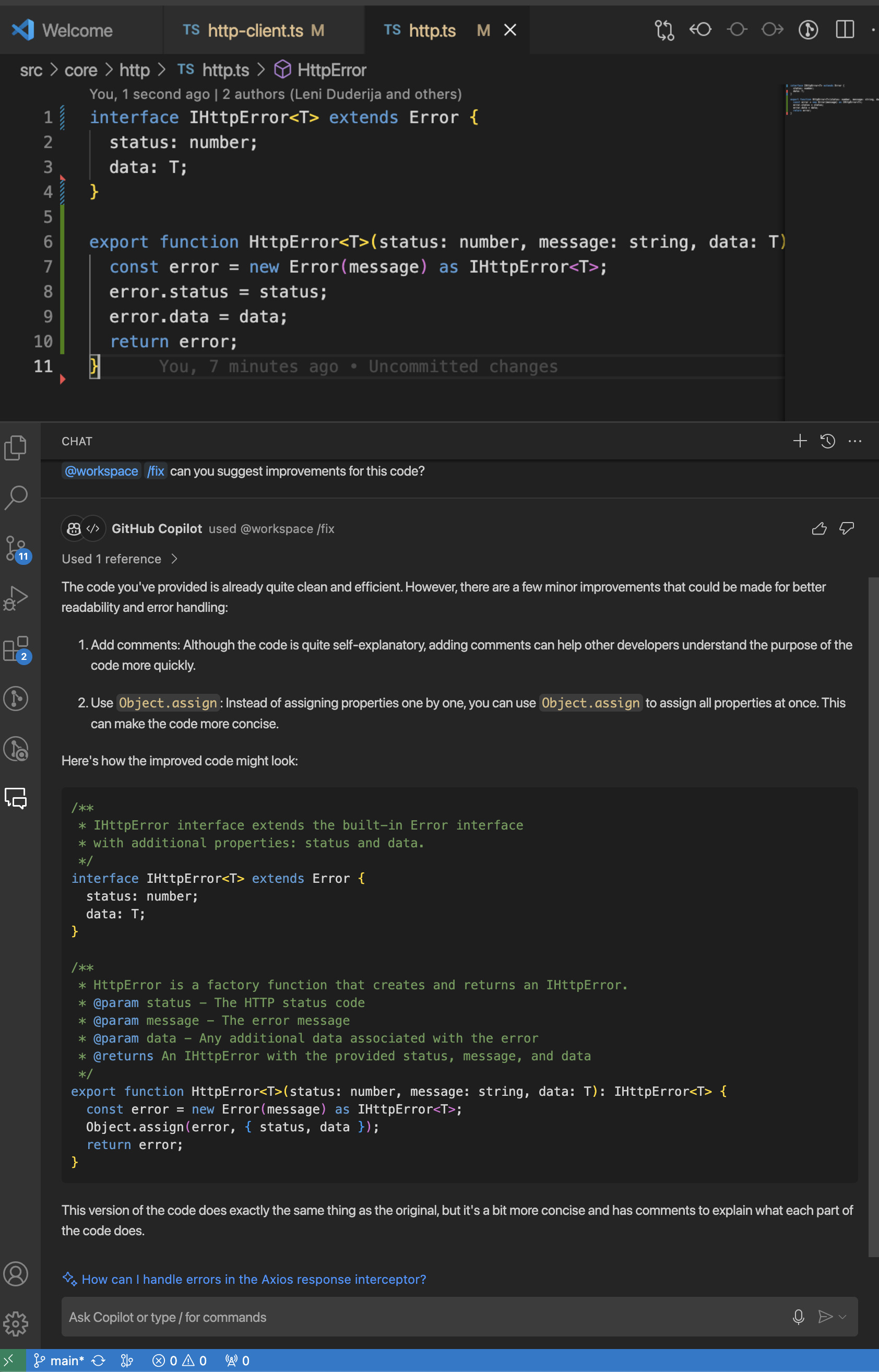
Task: Open the Source Control view showing 11 changes
Action: 17,548
